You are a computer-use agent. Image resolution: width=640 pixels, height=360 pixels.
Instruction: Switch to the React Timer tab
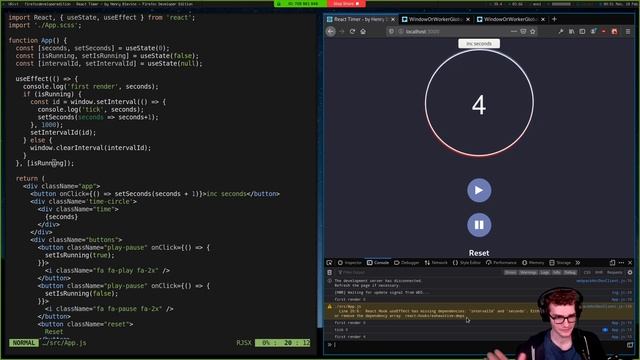coord(361,19)
